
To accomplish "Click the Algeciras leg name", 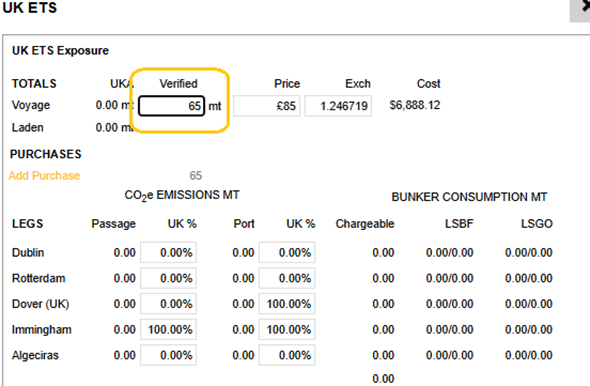I will [x=35, y=355].
